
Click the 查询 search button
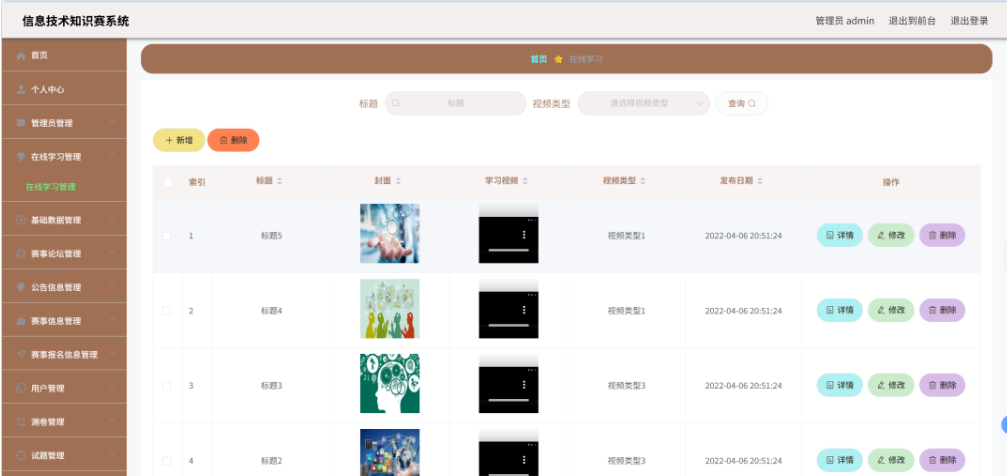point(742,103)
